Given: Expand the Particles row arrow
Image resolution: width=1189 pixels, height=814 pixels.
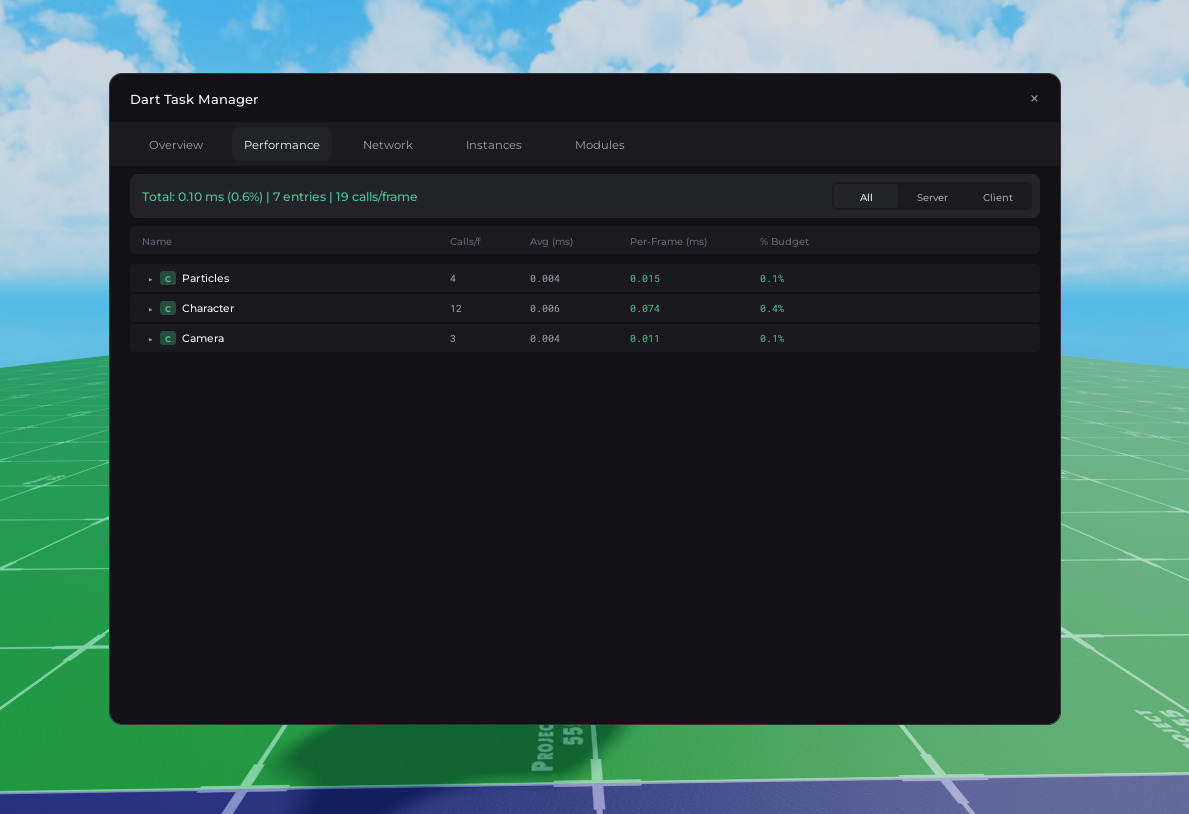Looking at the screenshot, I should coord(150,279).
